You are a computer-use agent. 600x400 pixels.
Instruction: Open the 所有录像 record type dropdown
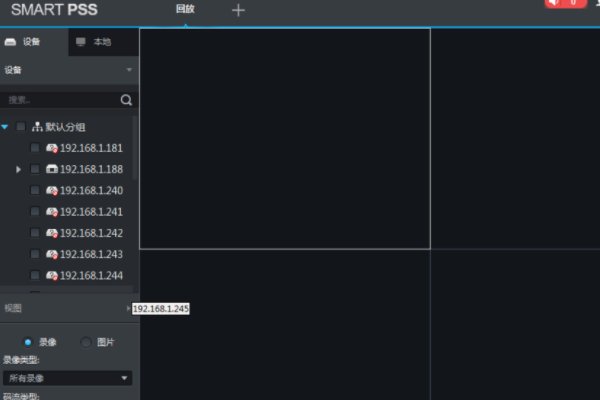(x=68, y=378)
